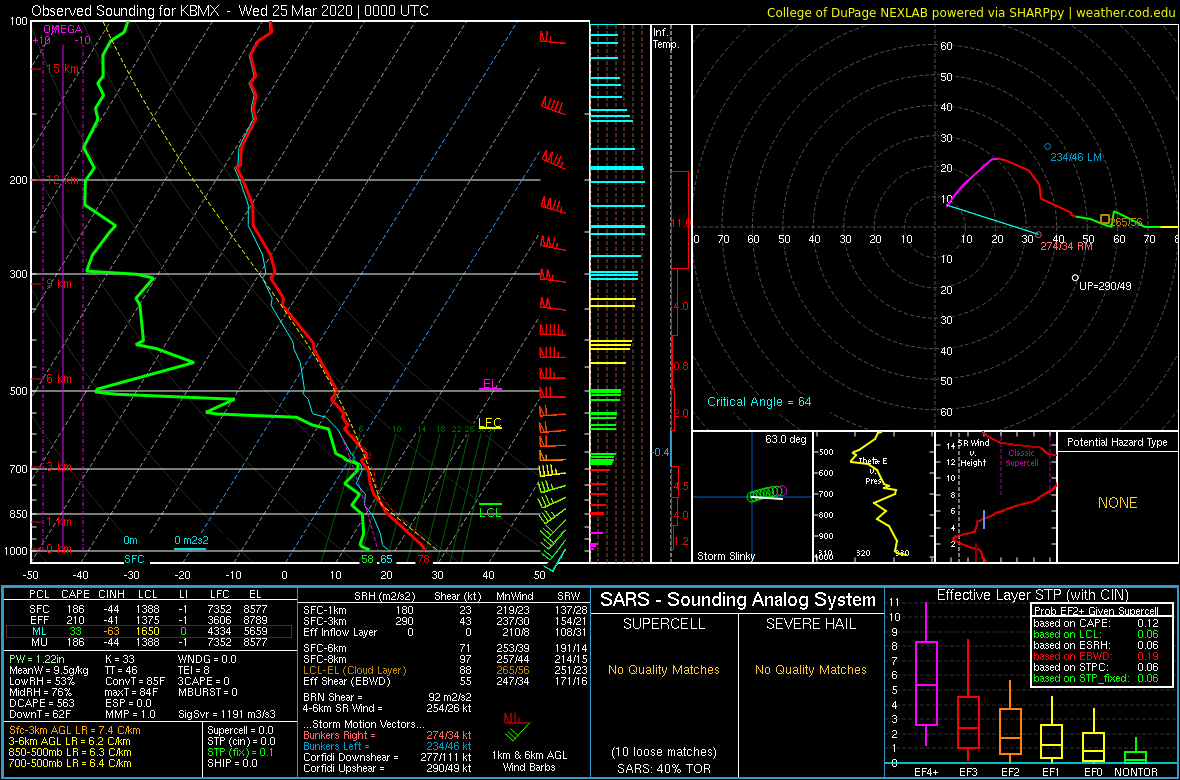Click the NONE hazard type text
The height and width of the screenshot is (780, 1180).
click(x=1117, y=503)
